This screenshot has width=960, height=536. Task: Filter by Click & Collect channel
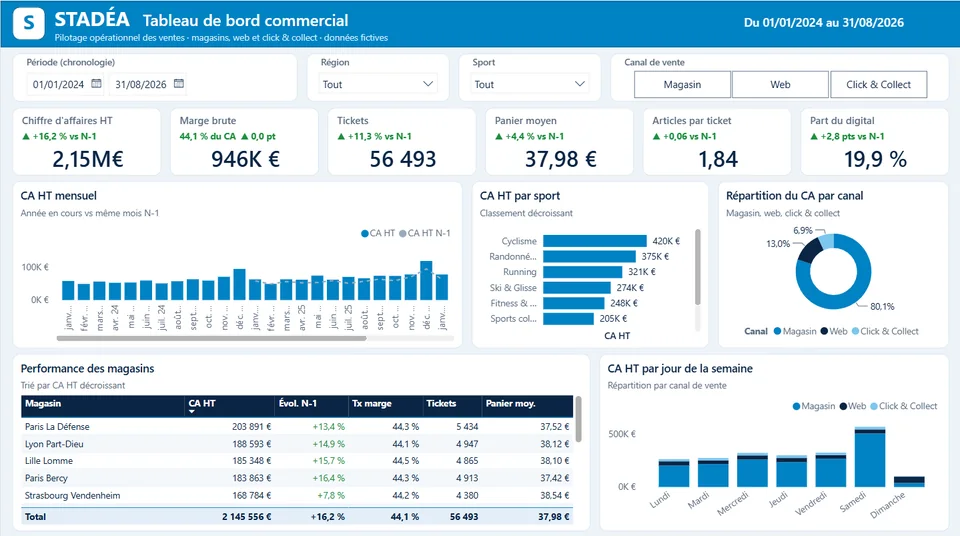click(x=879, y=85)
